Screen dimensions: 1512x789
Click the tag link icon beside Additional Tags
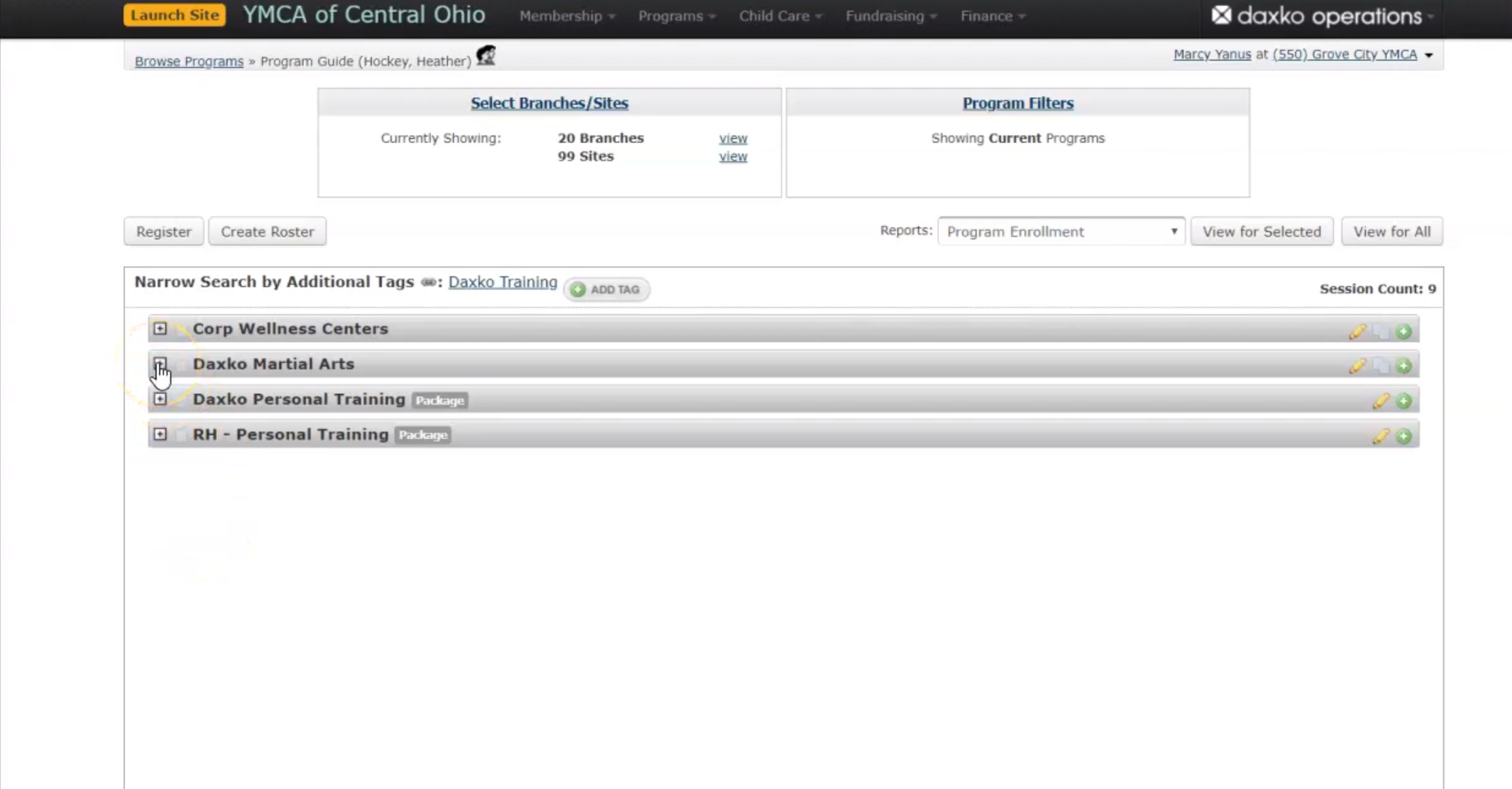pos(428,282)
